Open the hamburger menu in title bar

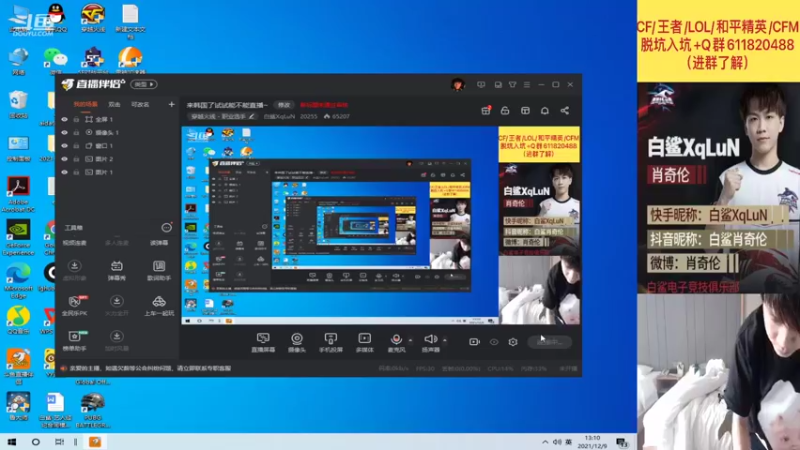click(527, 85)
